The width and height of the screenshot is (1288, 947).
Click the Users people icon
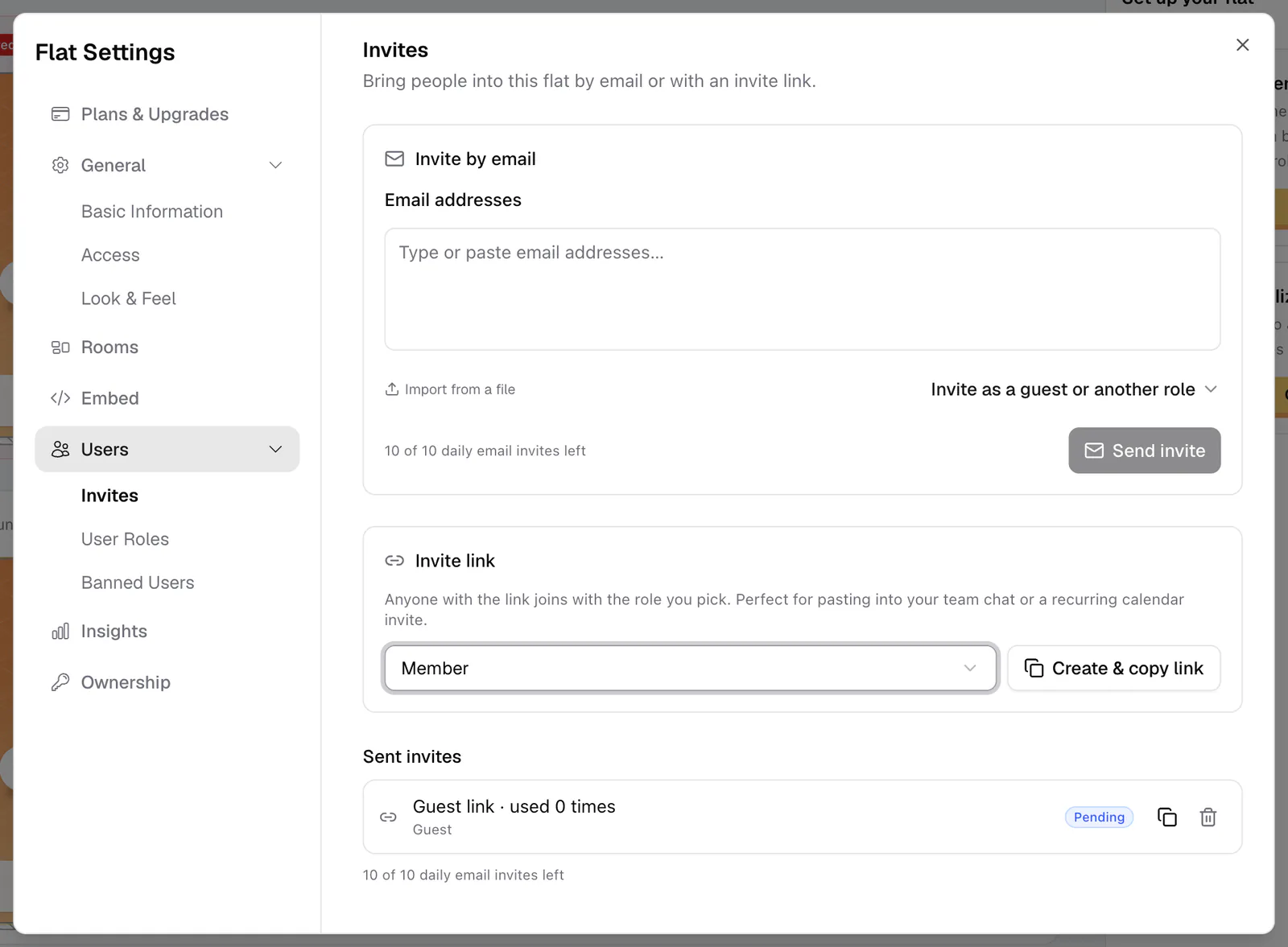(60, 449)
